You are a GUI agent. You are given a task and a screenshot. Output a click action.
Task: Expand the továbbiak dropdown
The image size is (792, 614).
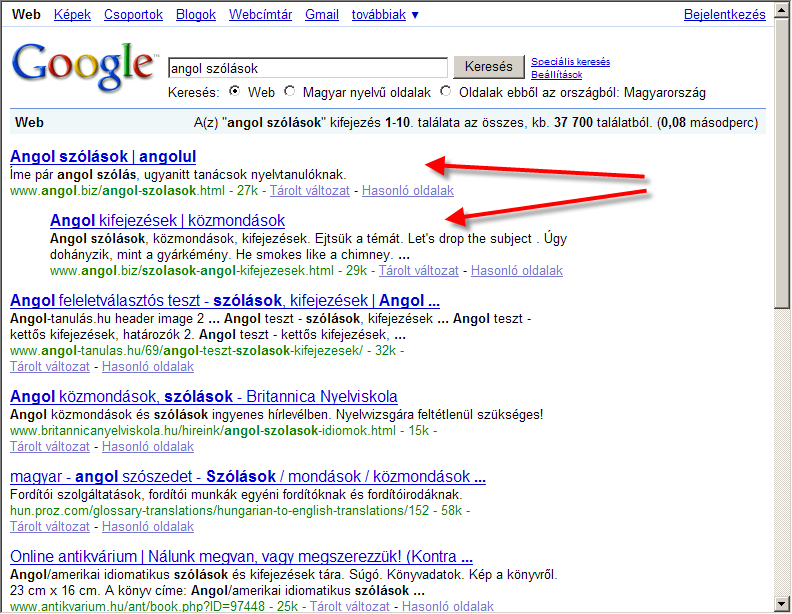click(x=385, y=15)
